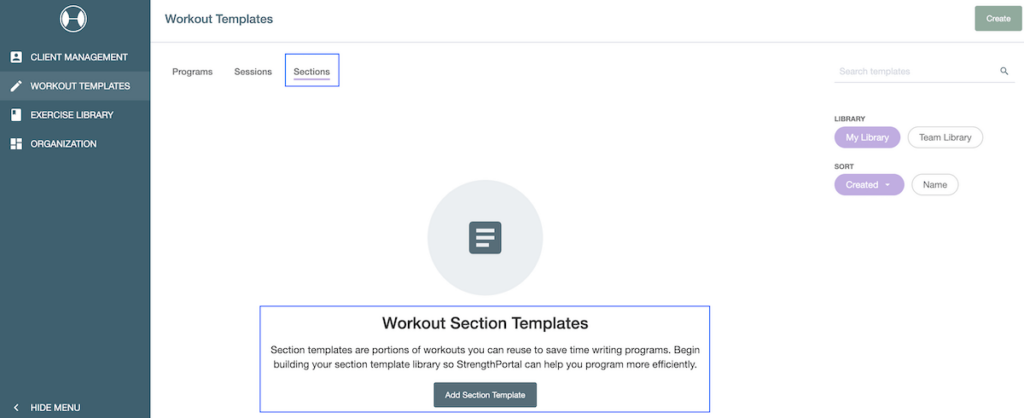This screenshot has height=418, width=1024.
Task: Click the search magnifier icon
Action: click(1004, 72)
